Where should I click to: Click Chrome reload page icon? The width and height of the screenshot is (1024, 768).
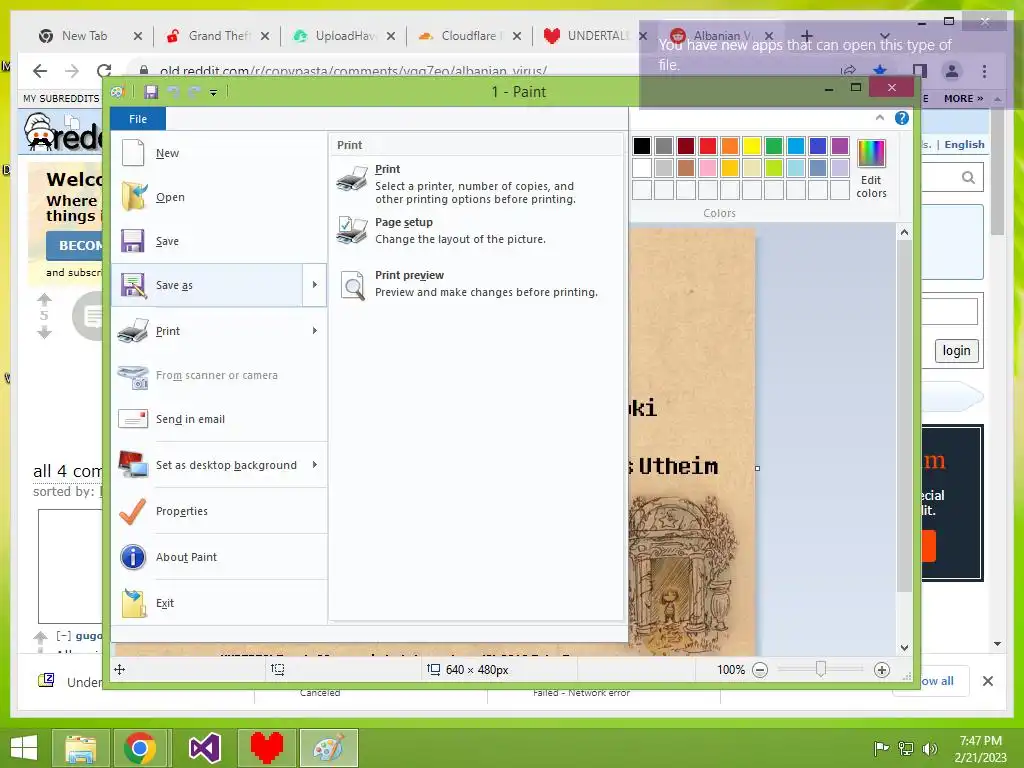click(x=104, y=71)
